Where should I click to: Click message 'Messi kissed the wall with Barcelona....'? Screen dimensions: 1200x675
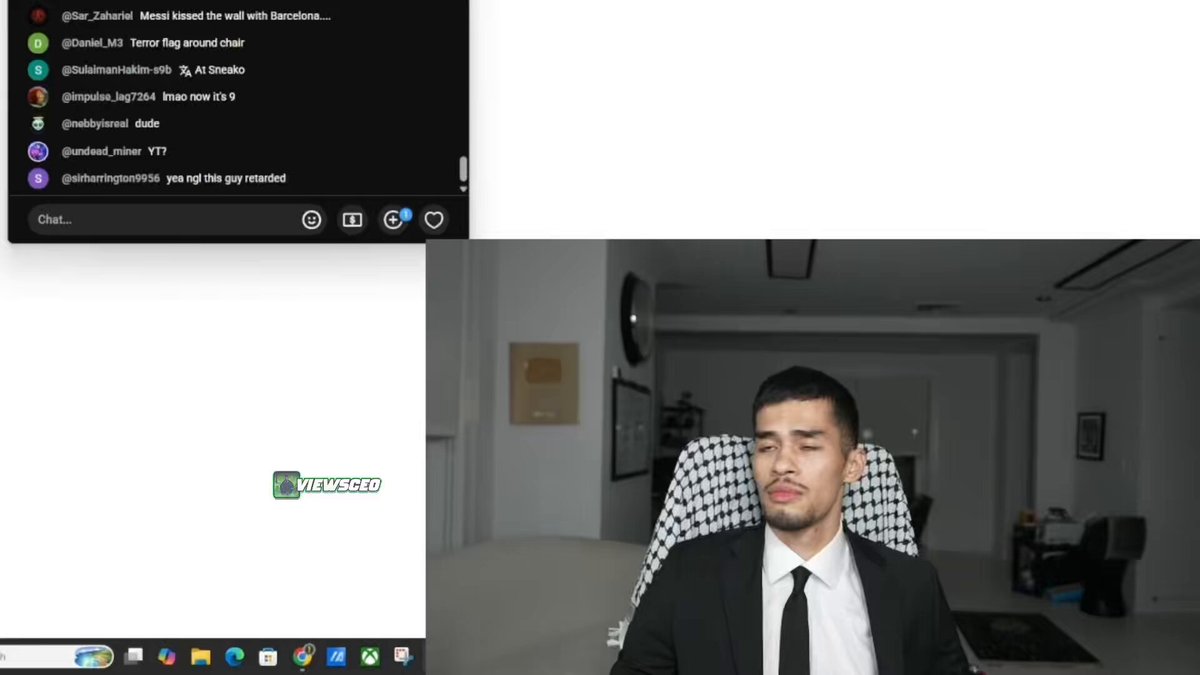(235, 16)
